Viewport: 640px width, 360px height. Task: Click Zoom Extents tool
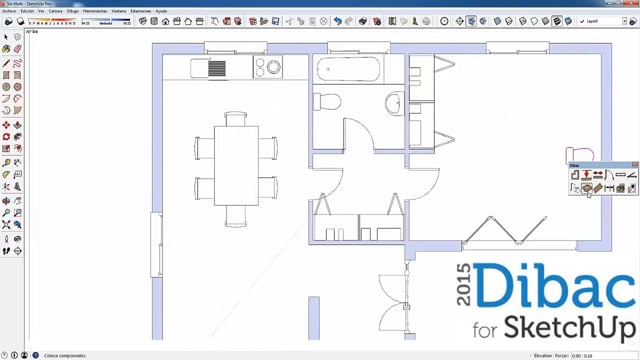6,224
